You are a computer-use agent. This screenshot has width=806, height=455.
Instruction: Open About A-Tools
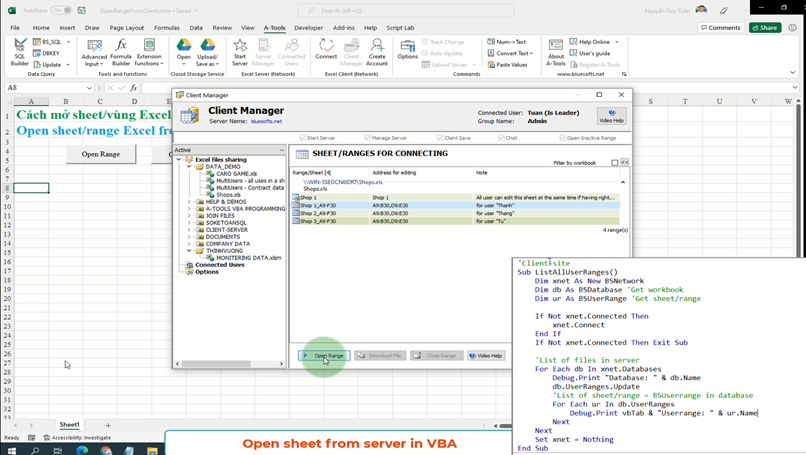tap(555, 52)
